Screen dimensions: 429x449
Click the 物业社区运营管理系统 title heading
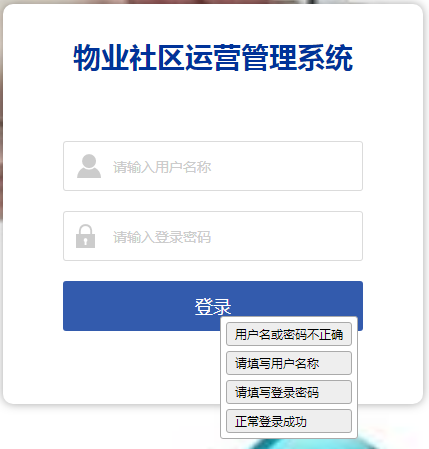(213, 58)
